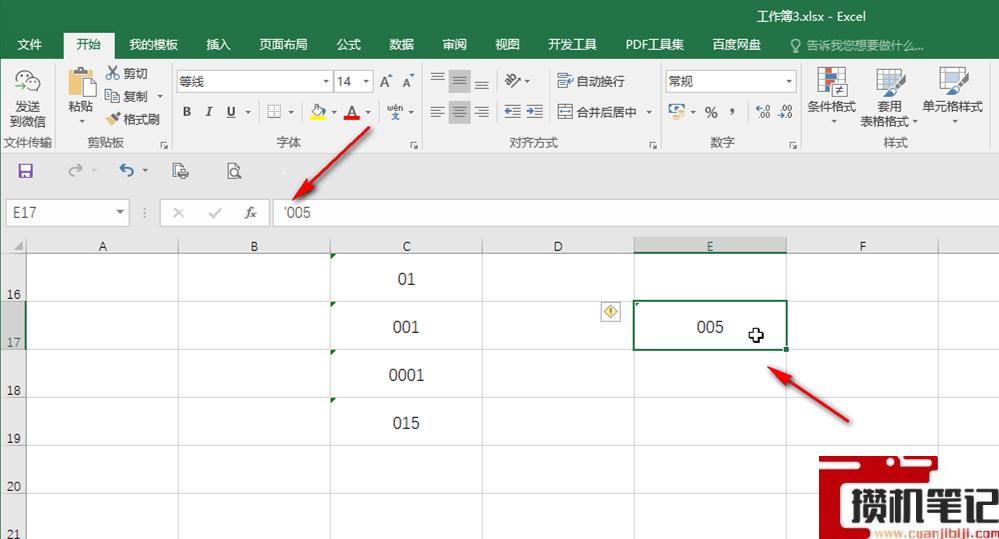Toggle Wrap Text (自动换行)
Screen dimensions: 999x539
point(591,81)
